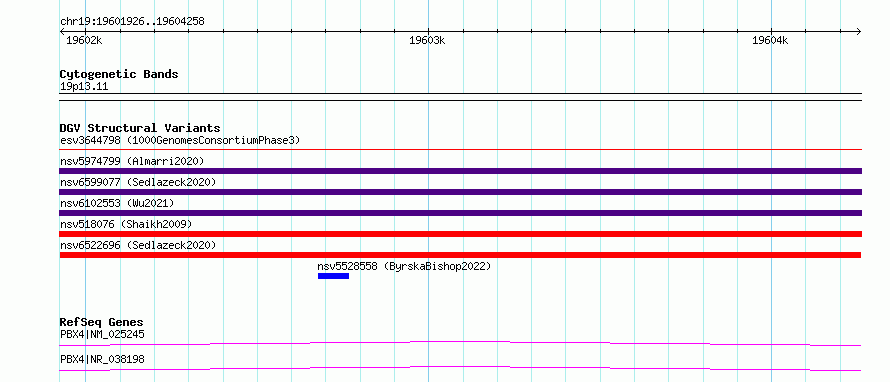Click the chr19:19601926..19604258 coordinate text
Image resolution: width=890 pixels, height=382 pixels.
pos(132,22)
